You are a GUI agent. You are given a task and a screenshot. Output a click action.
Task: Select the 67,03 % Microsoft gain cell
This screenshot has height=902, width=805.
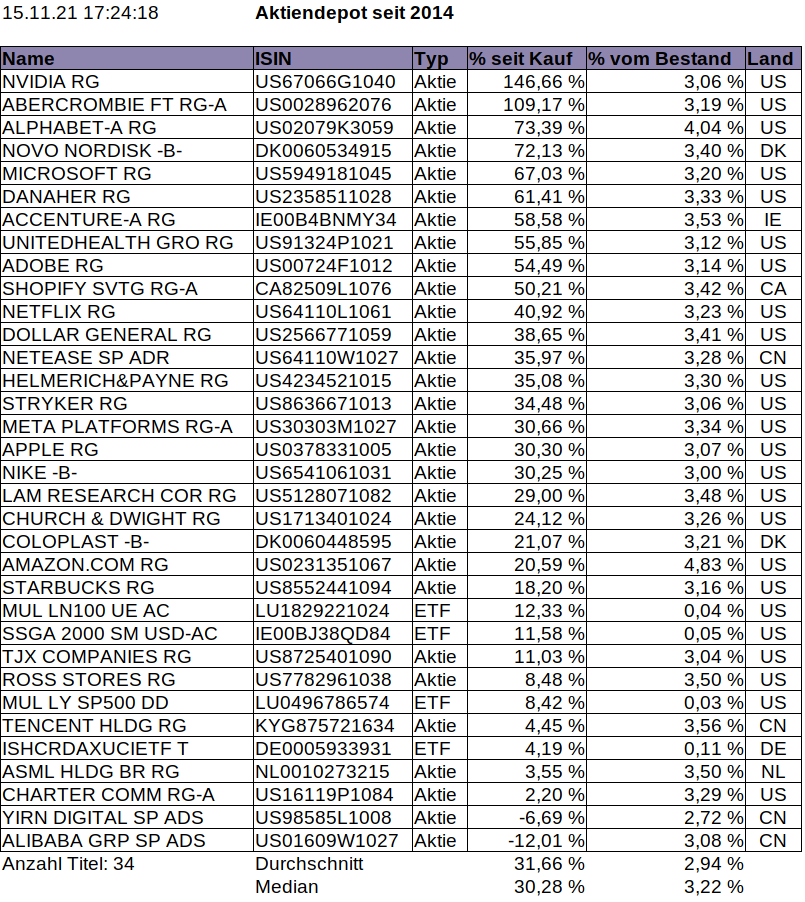point(527,173)
